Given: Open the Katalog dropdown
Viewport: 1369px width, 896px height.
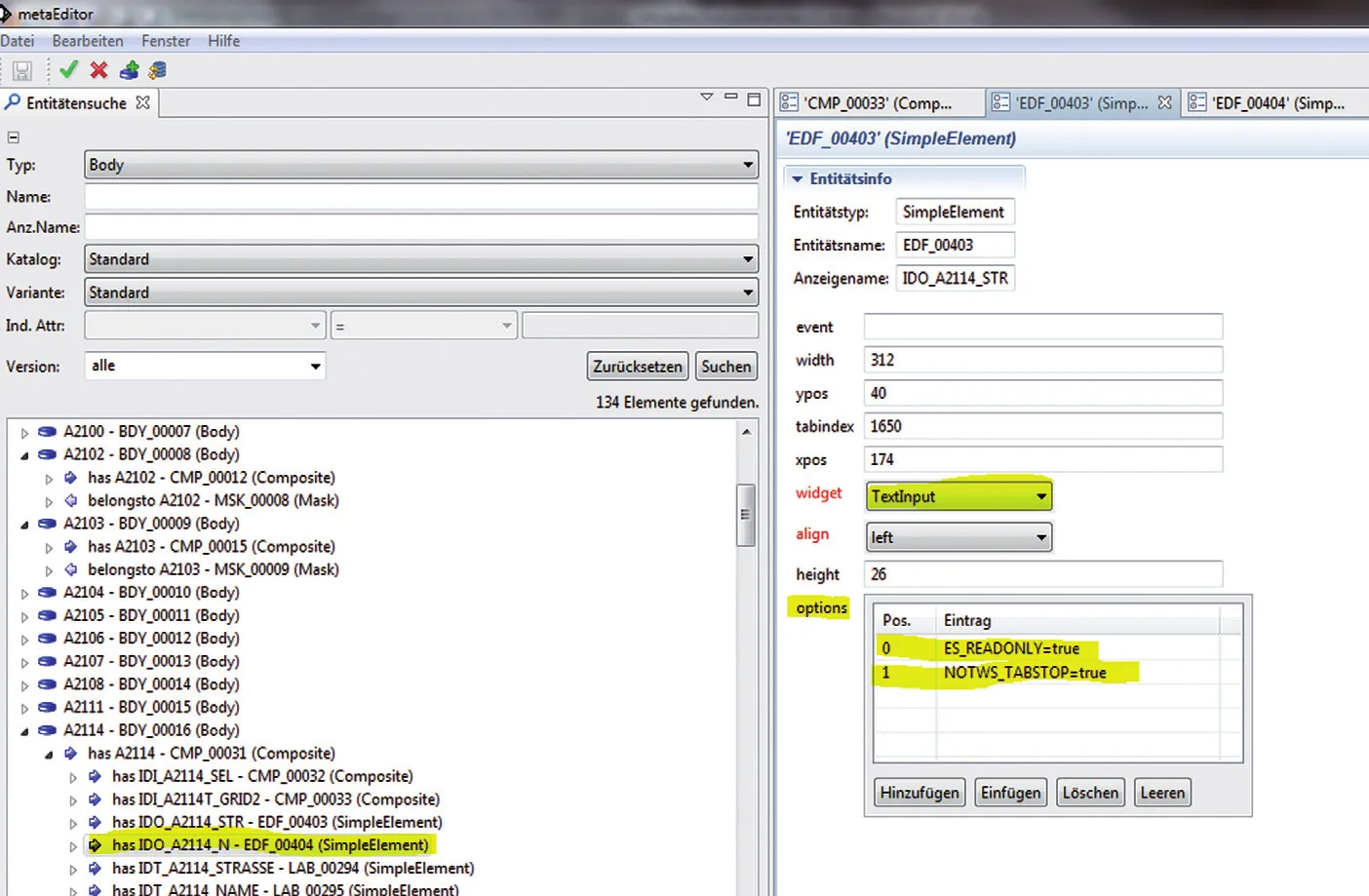Looking at the screenshot, I should [421, 259].
